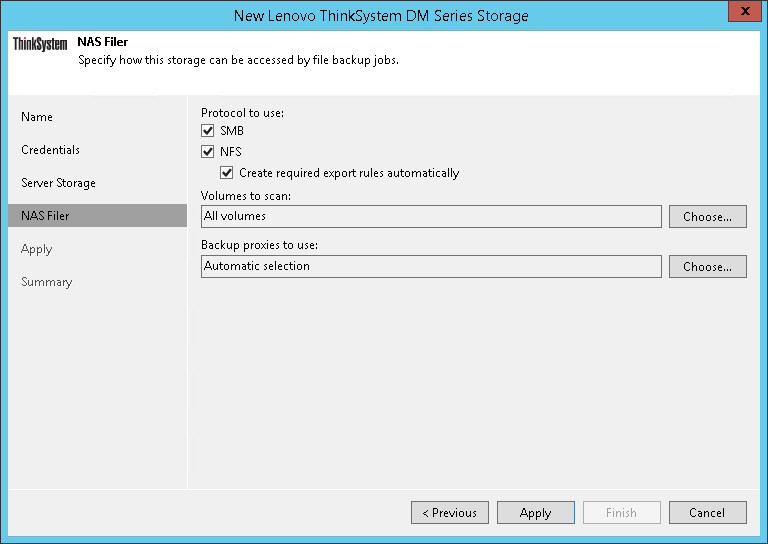Open the Credentials wizard step
768x544 pixels.
point(50,150)
